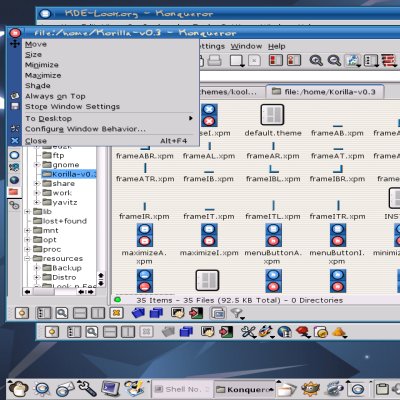This screenshot has height=400, width=400.
Task: Choose Configure Window Behavior menu entry
Action: 111,129
